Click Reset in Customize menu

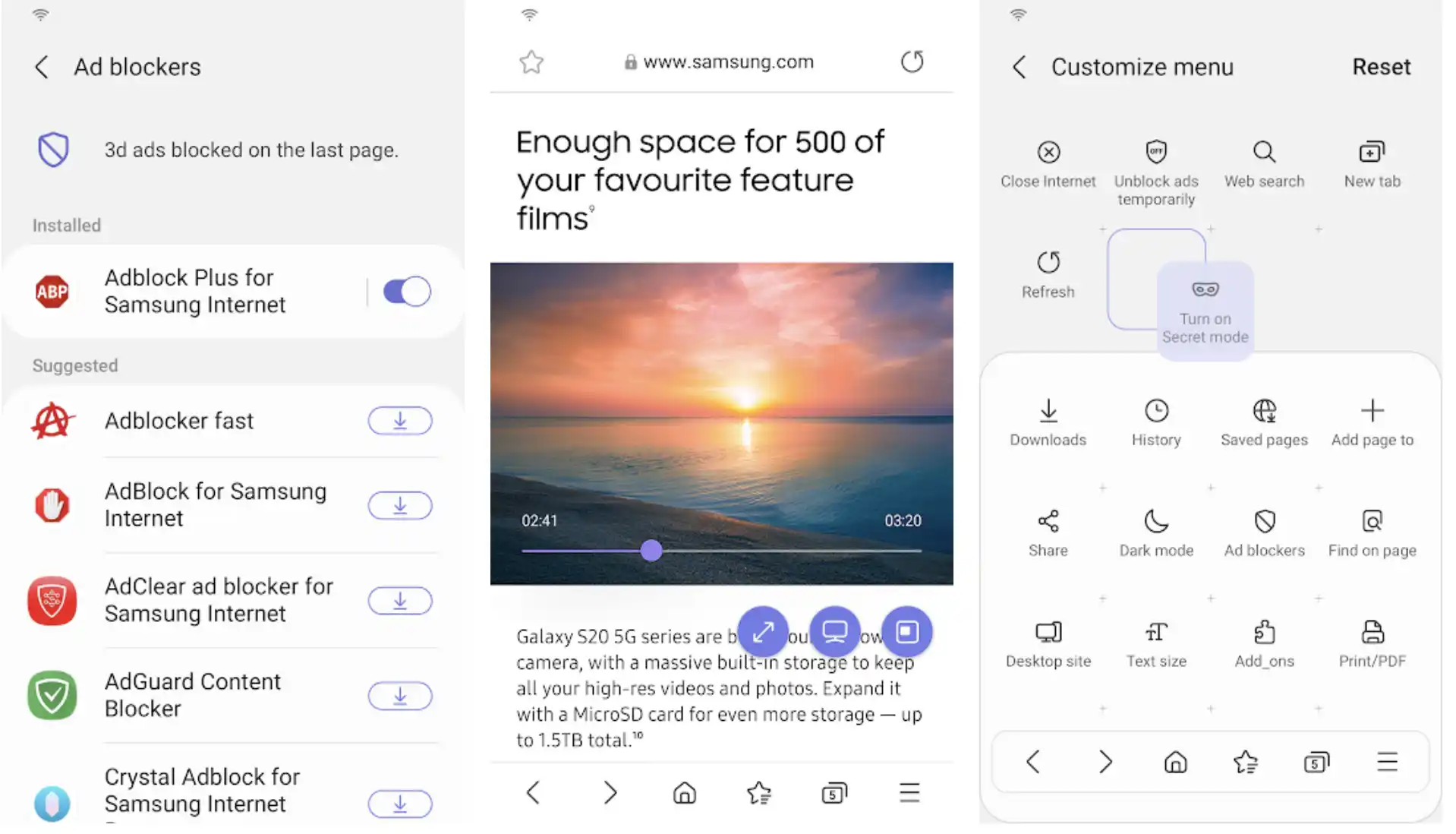pyautogui.click(x=1381, y=67)
